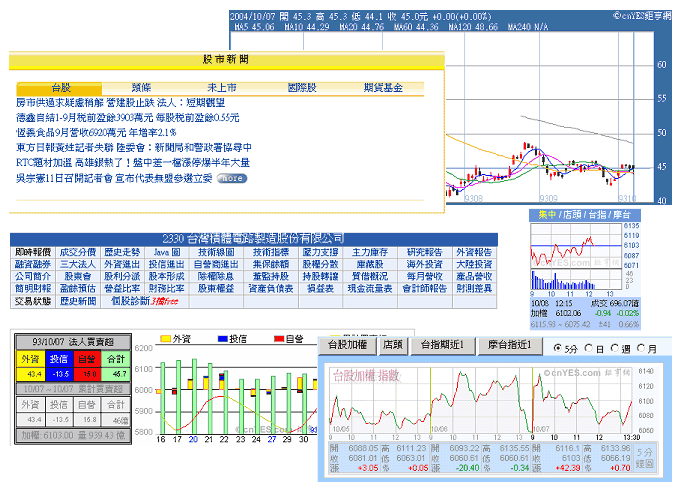
Task: Open the 股利分派 link
Action: [x=122, y=277]
